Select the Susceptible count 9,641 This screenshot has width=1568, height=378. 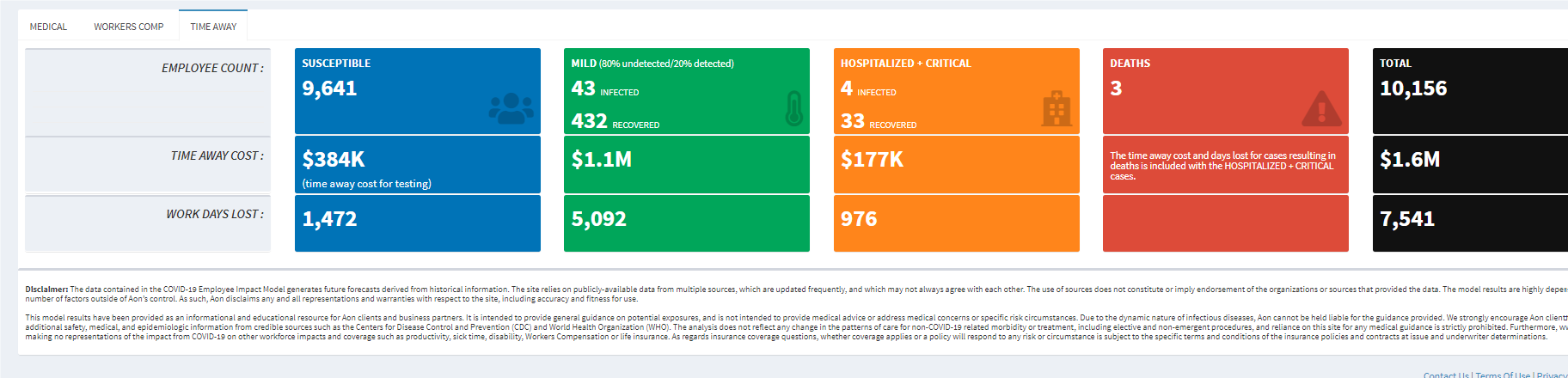click(329, 88)
